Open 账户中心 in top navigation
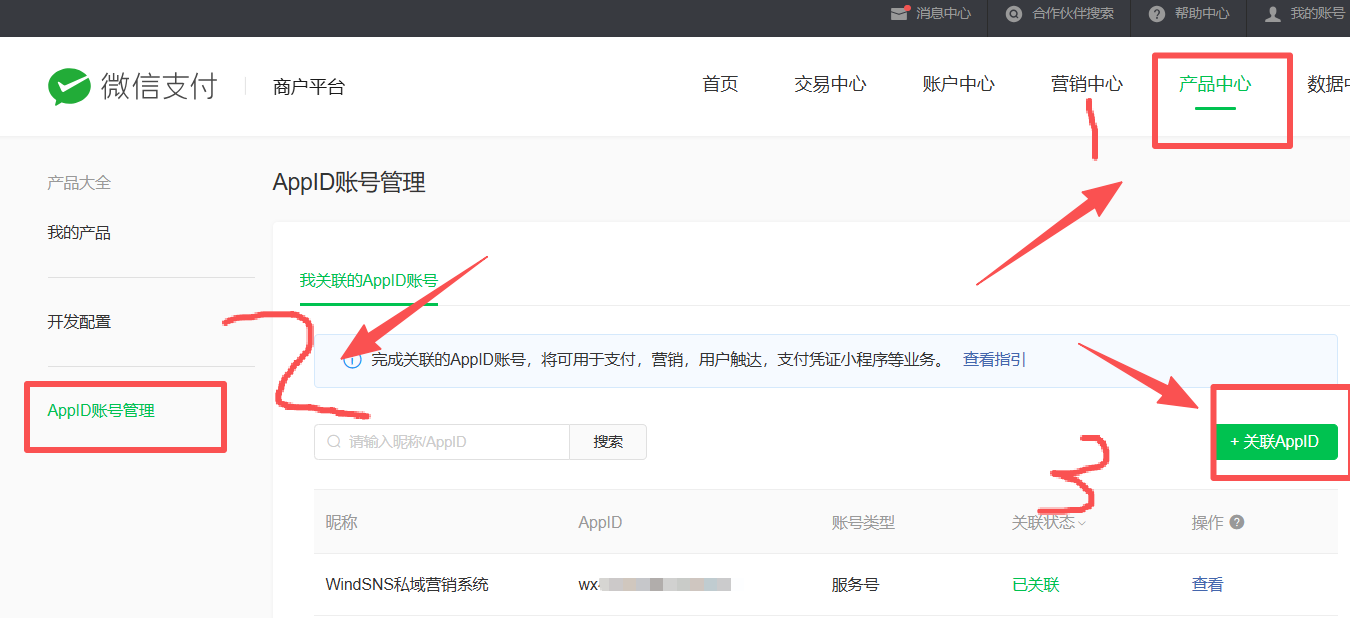1350x618 pixels. [x=958, y=84]
